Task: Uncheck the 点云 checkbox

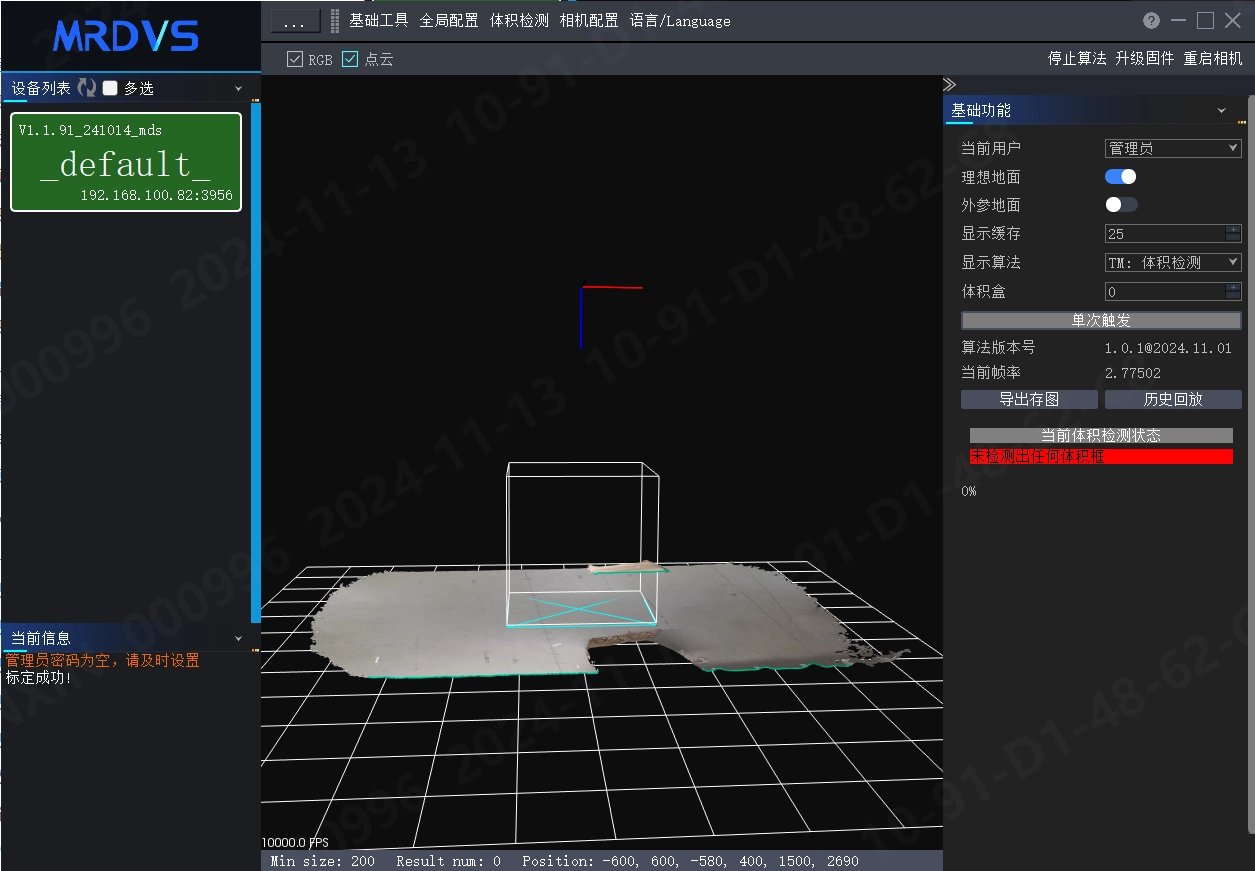Action: pyautogui.click(x=349, y=59)
